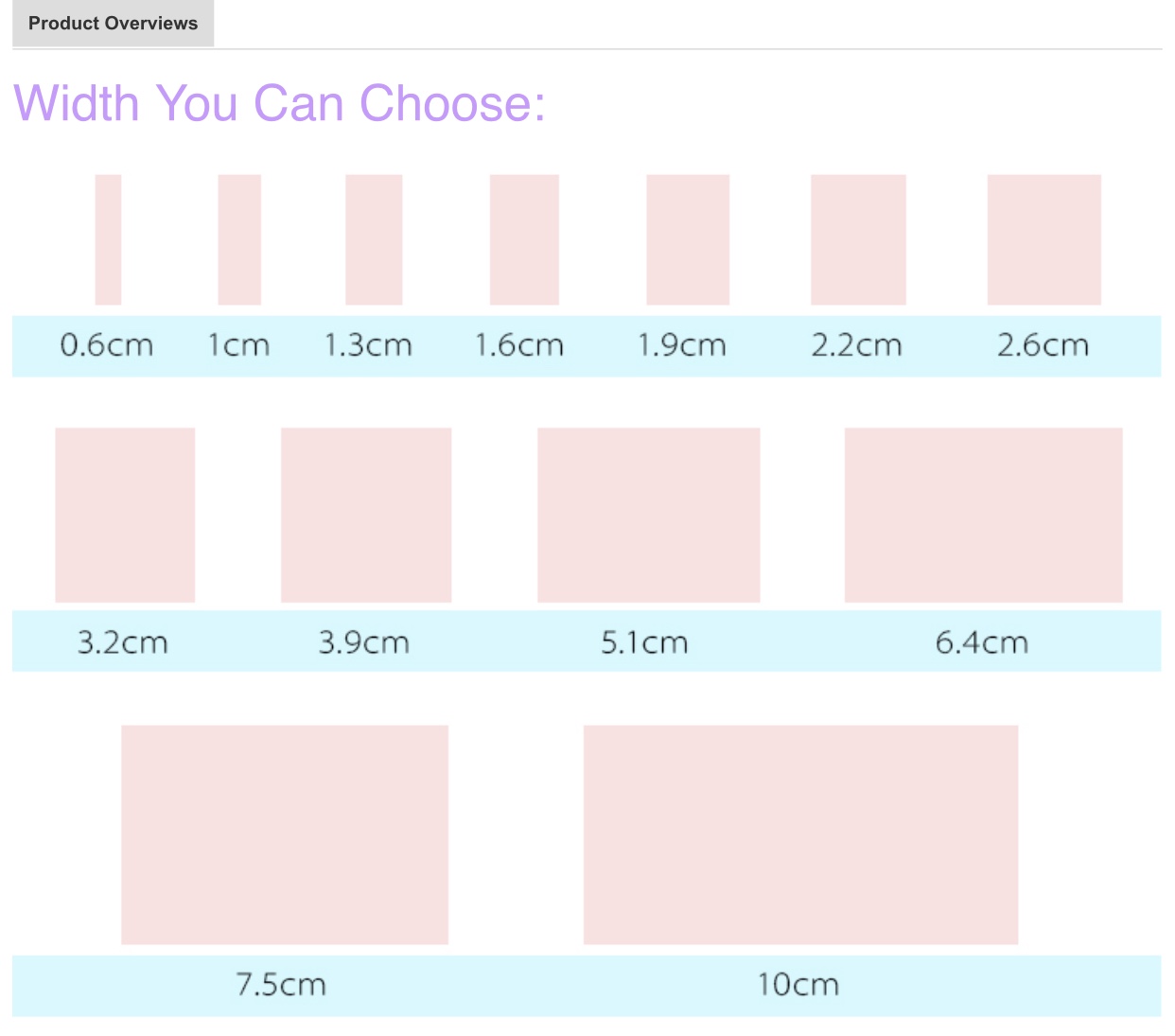Choose the 7.5cm width block
Viewport: 1175px width, 1036px height.
tap(285, 834)
